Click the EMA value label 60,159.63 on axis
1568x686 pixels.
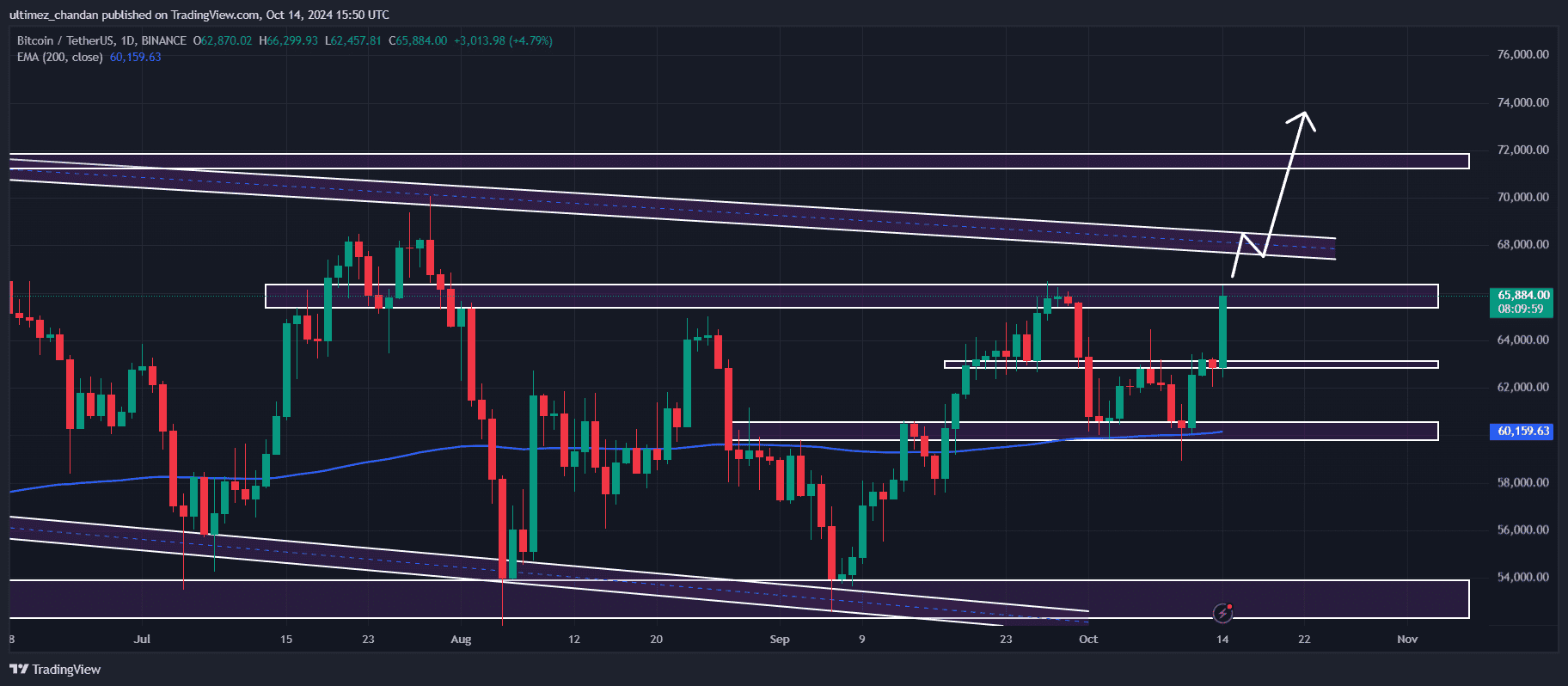pyautogui.click(x=1521, y=431)
